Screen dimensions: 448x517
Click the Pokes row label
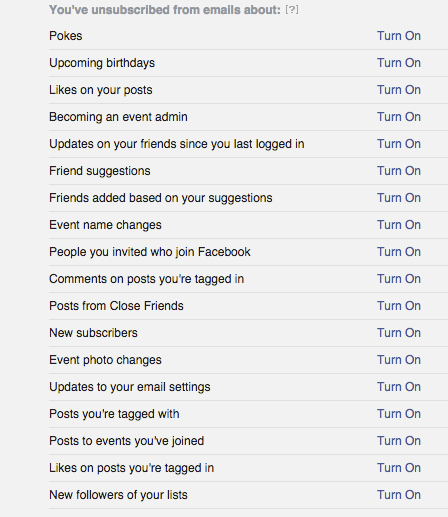point(66,36)
